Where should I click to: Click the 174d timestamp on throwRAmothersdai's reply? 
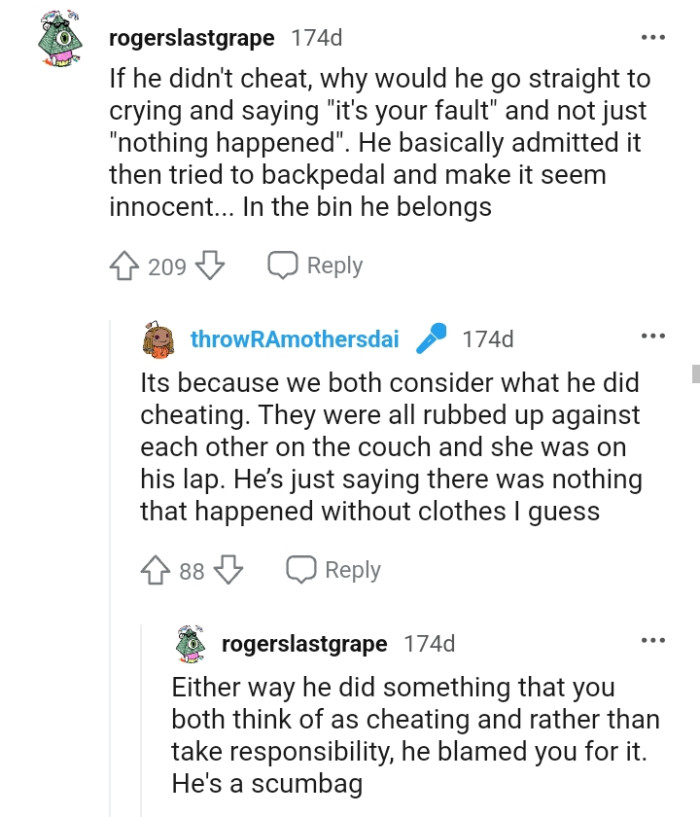click(x=489, y=338)
